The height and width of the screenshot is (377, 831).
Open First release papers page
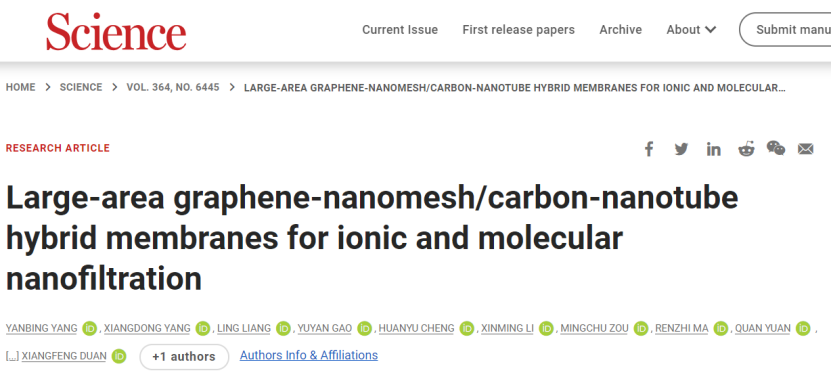pos(518,30)
